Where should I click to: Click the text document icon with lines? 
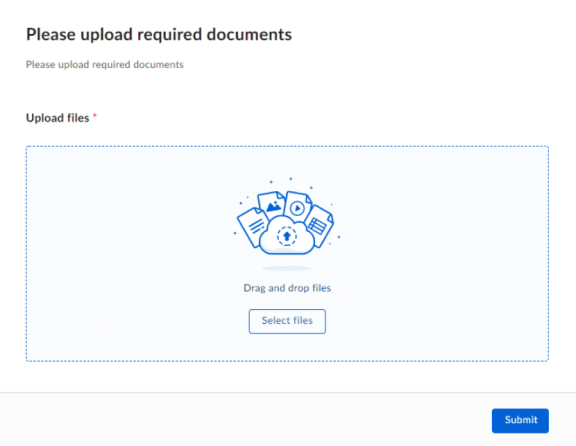[x=253, y=226]
